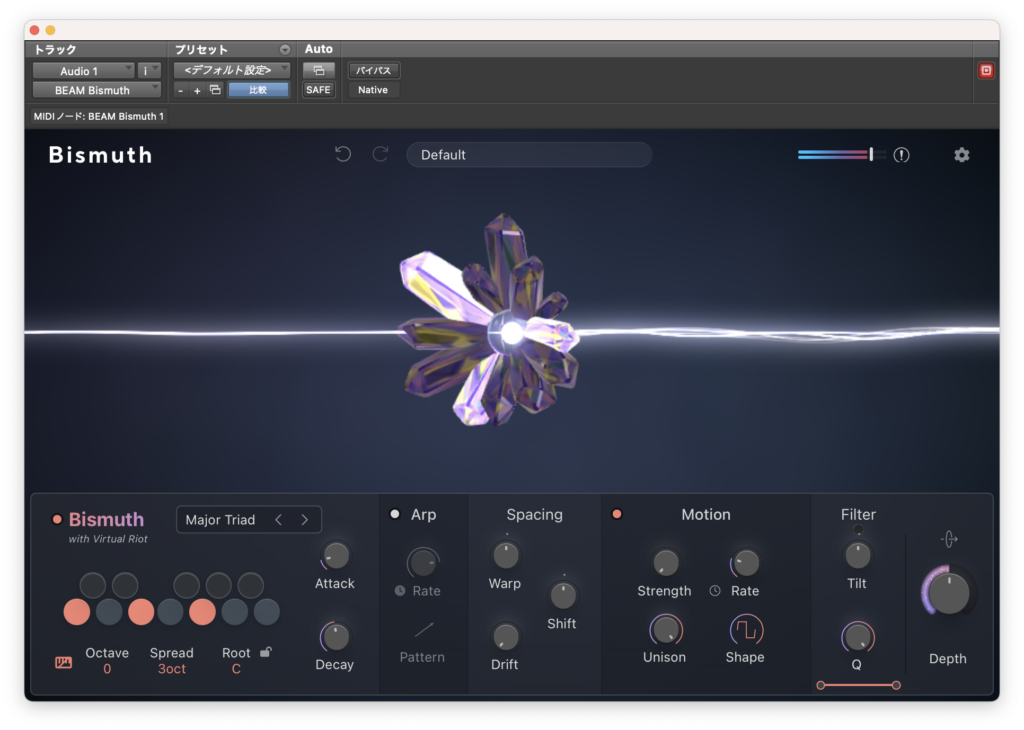The width and height of the screenshot is (1024, 730).
Task: Click the バイパス bypass button
Action: click(374, 71)
